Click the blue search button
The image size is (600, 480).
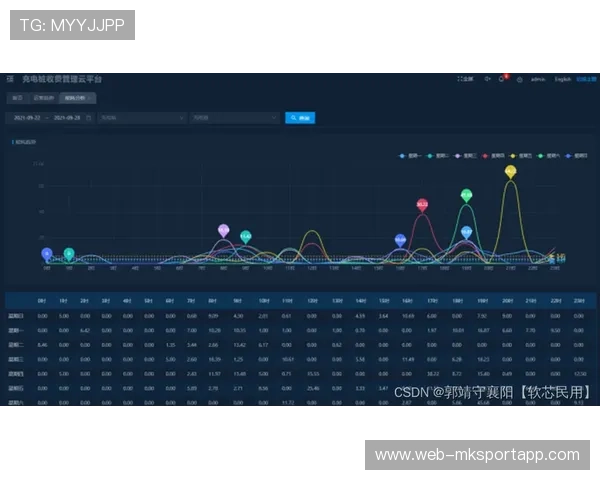[300, 118]
